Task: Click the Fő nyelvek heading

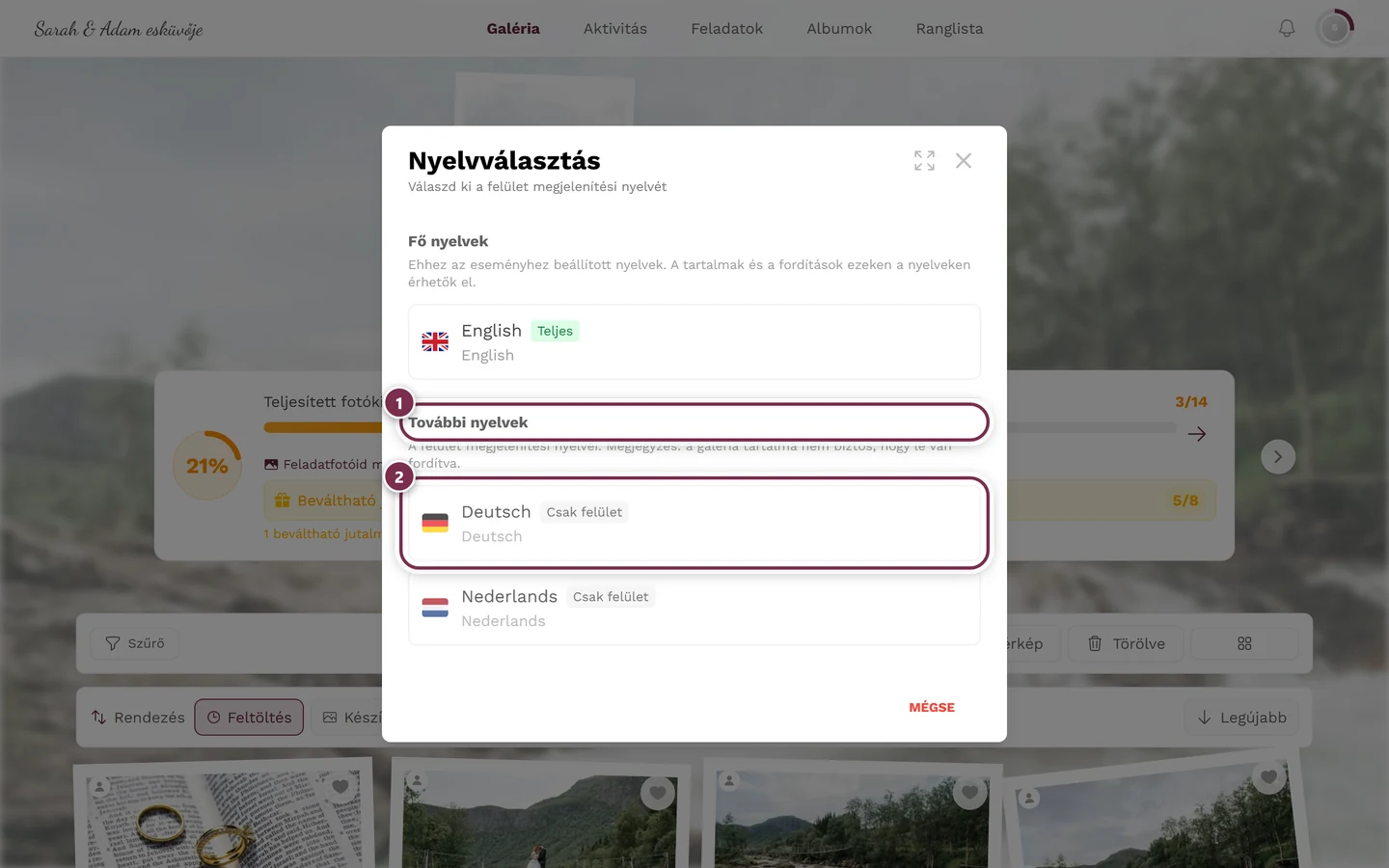Action: [x=448, y=241]
